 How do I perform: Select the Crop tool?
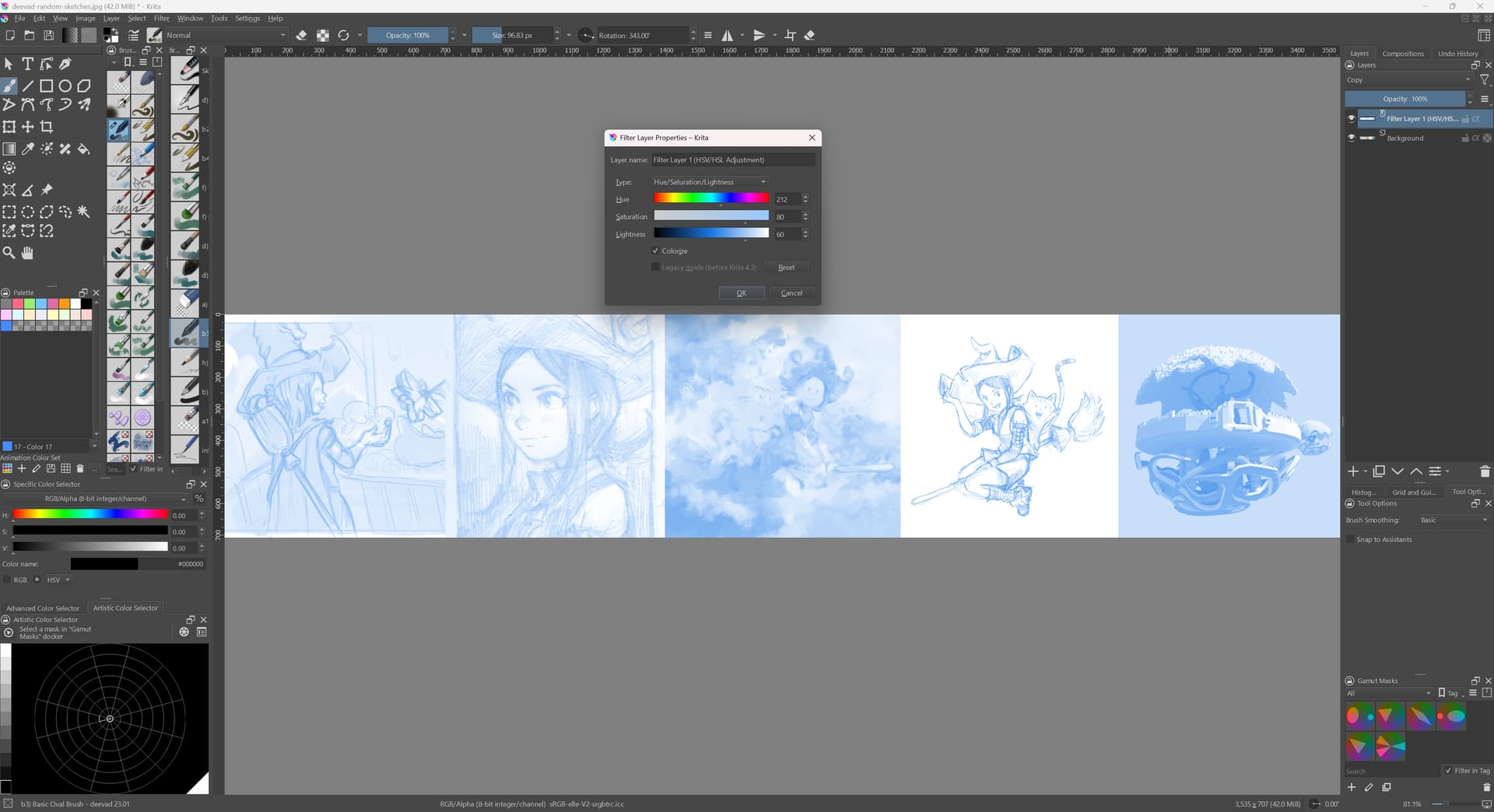47,127
